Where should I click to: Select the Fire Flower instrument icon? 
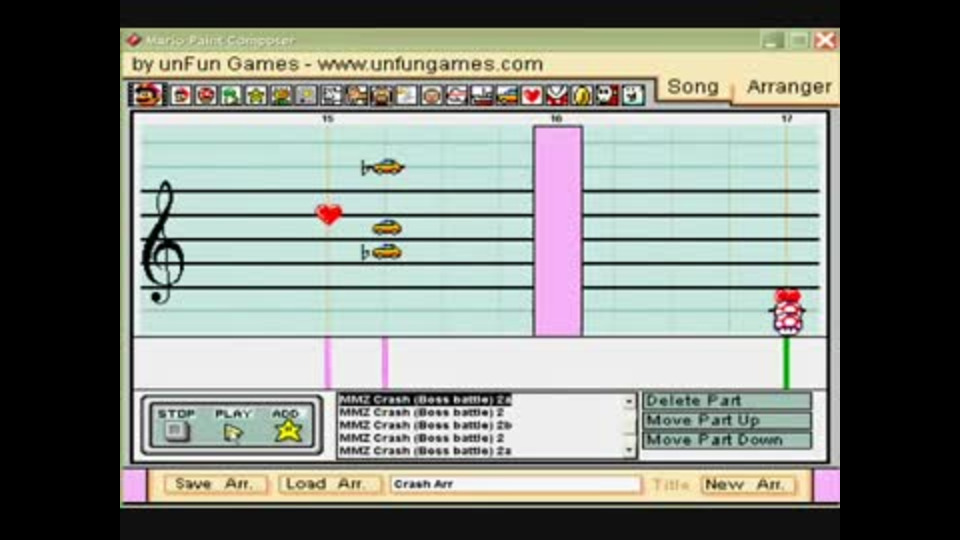[x=282, y=96]
